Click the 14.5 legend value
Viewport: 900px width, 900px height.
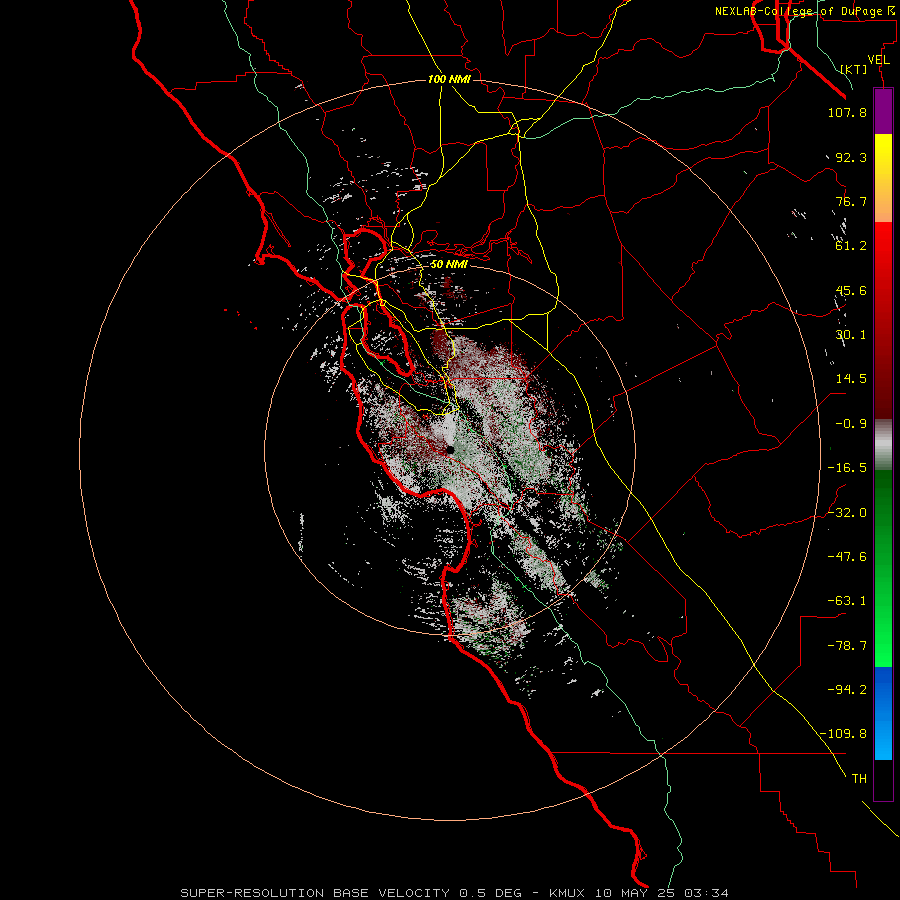(851, 379)
